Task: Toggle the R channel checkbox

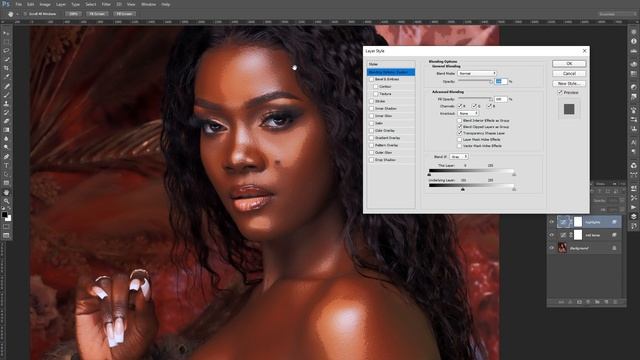Action: [x=460, y=106]
